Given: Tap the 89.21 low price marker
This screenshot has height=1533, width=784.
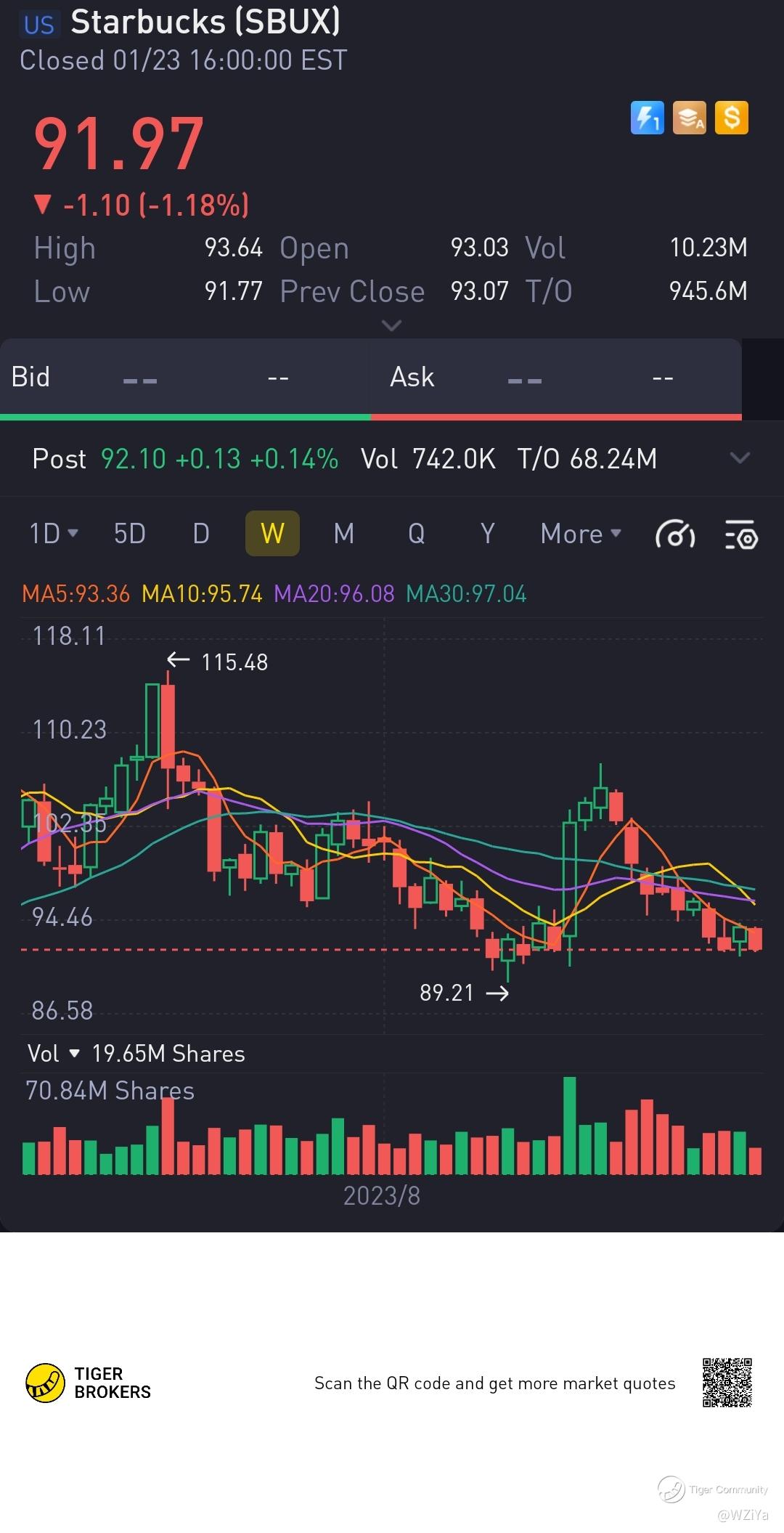Looking at the screenshot, I should 446,993.
